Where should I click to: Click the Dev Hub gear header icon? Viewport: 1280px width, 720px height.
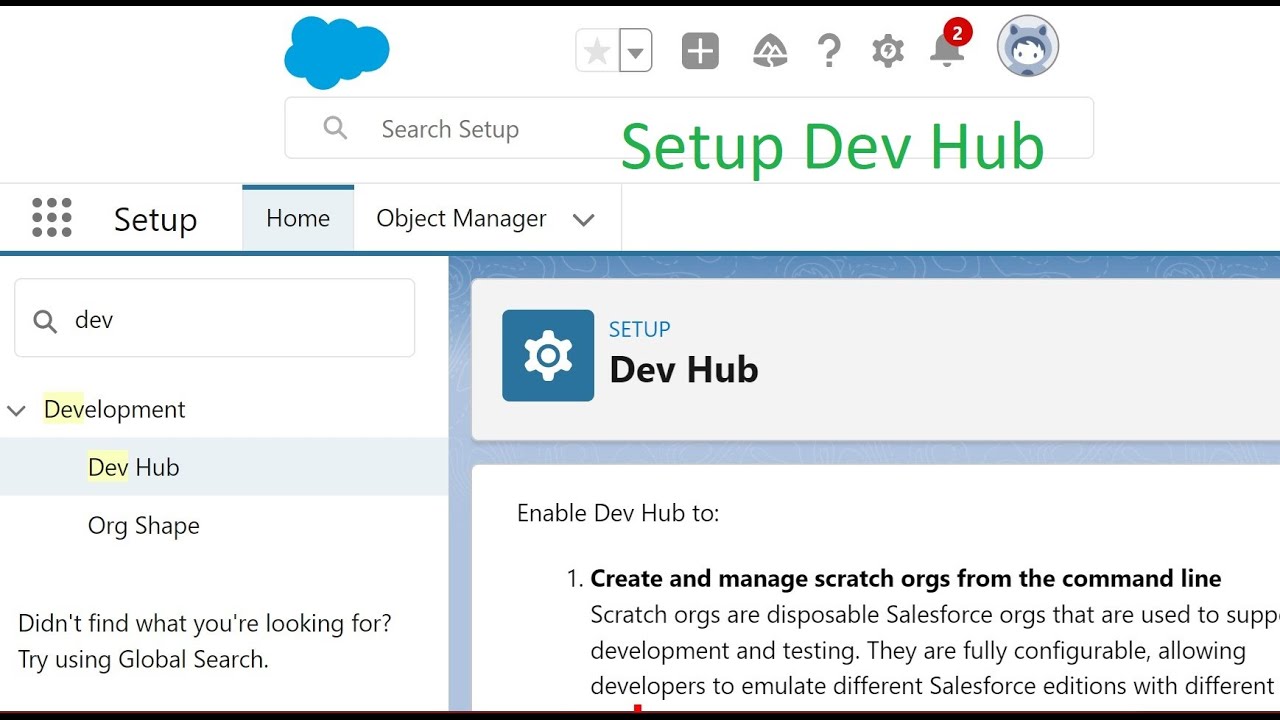click(548, 355)
